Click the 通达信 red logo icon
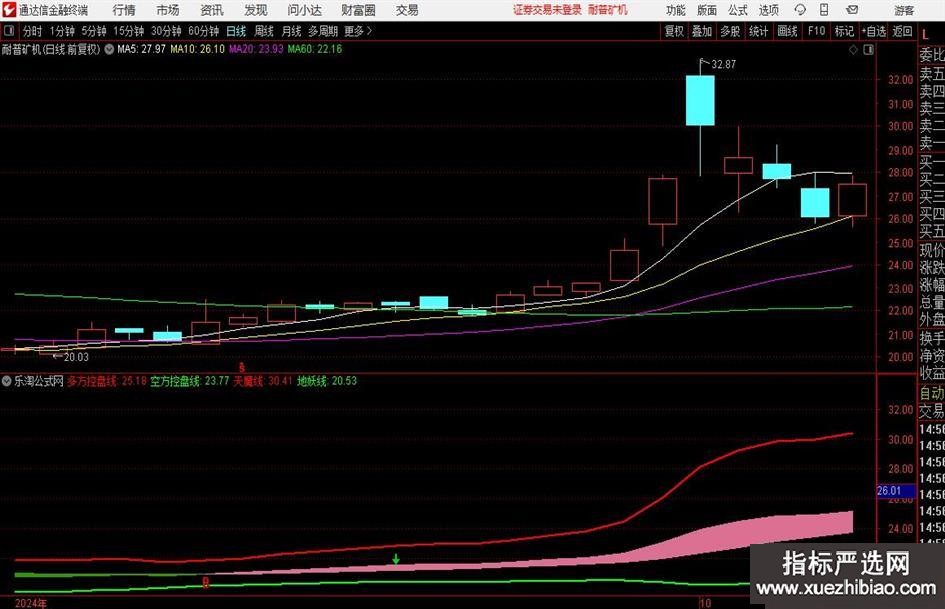 click(9, 10)
